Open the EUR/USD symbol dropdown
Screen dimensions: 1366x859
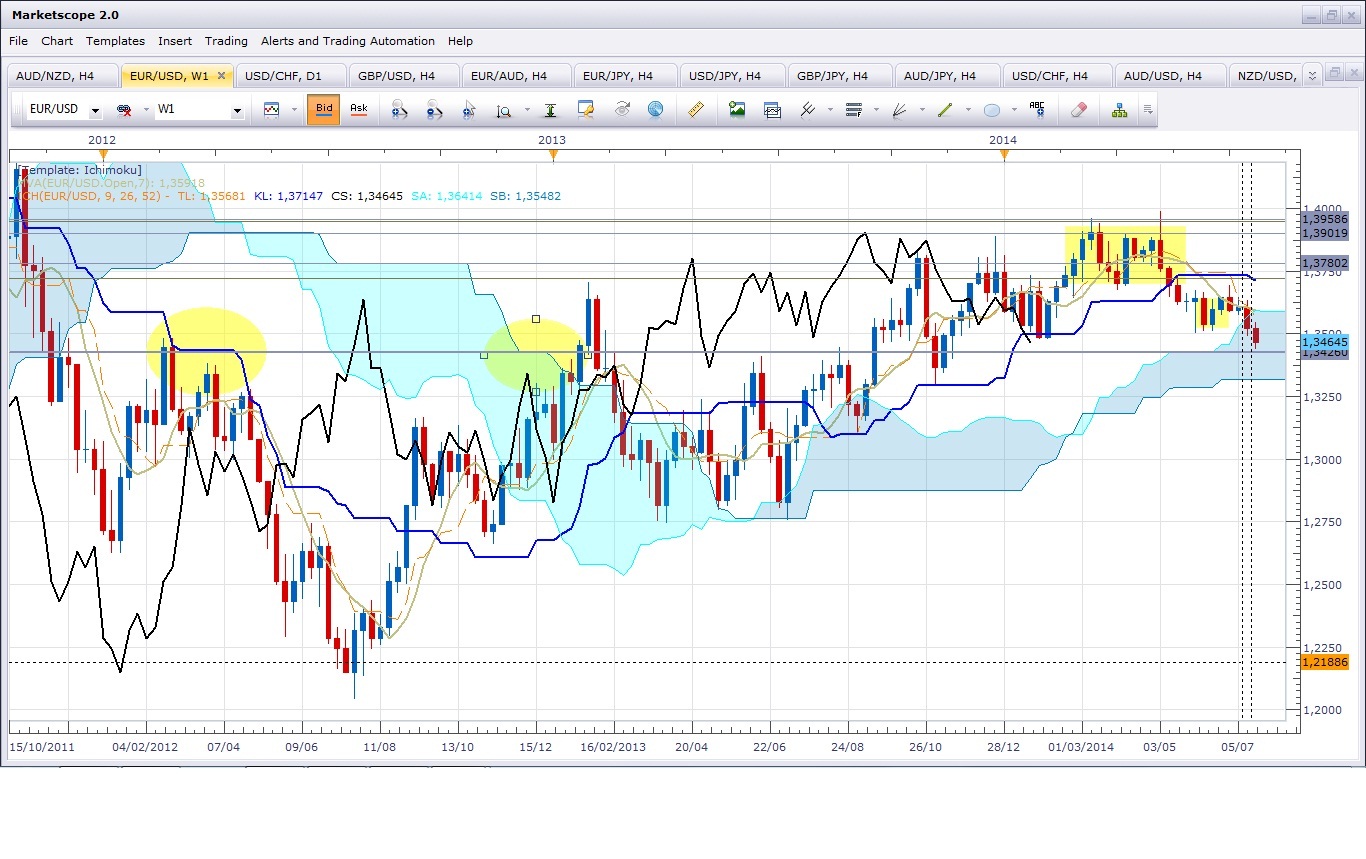coord(95,111)
